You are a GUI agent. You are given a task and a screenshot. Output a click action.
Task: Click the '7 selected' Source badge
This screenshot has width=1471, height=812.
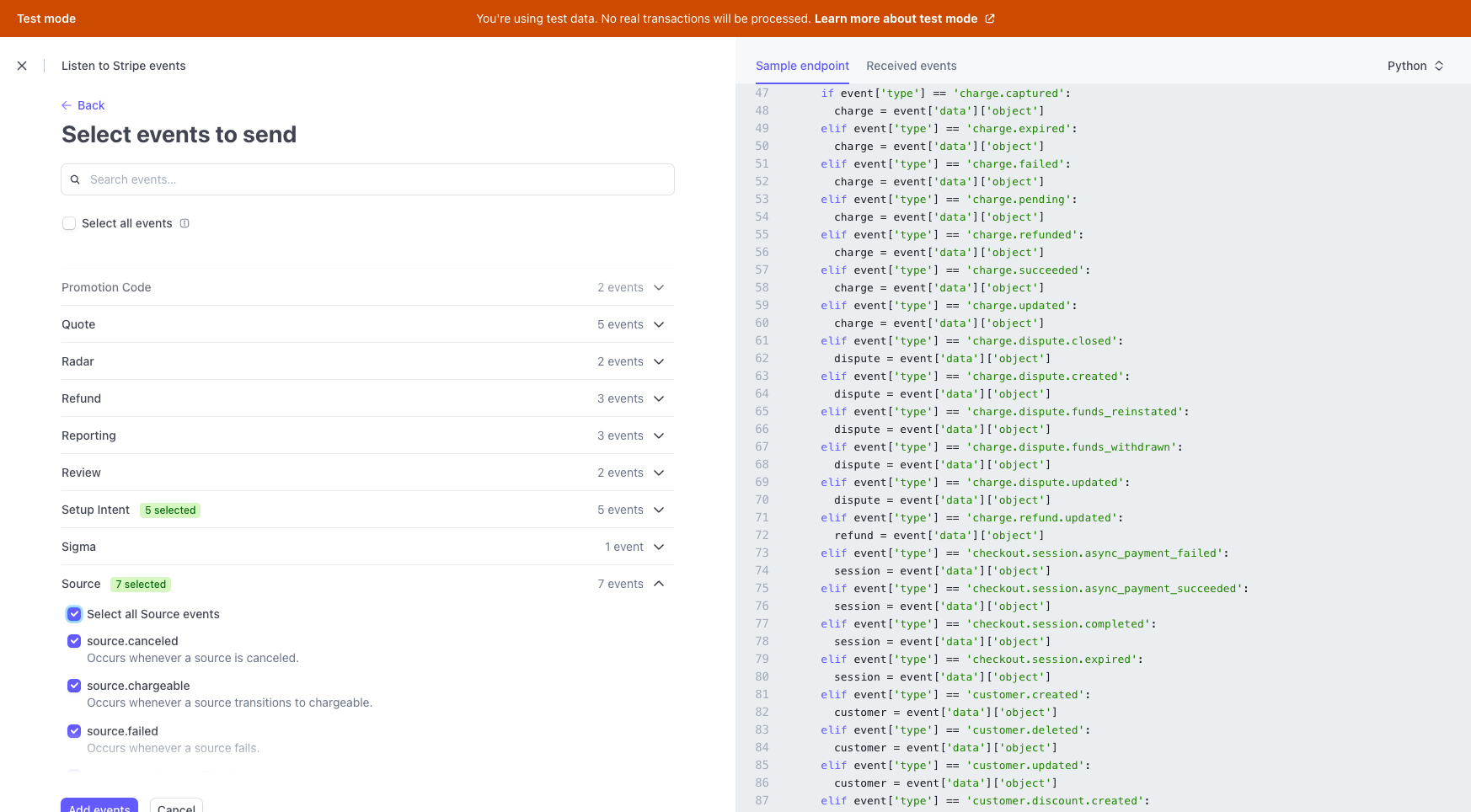tap(141, 585)
